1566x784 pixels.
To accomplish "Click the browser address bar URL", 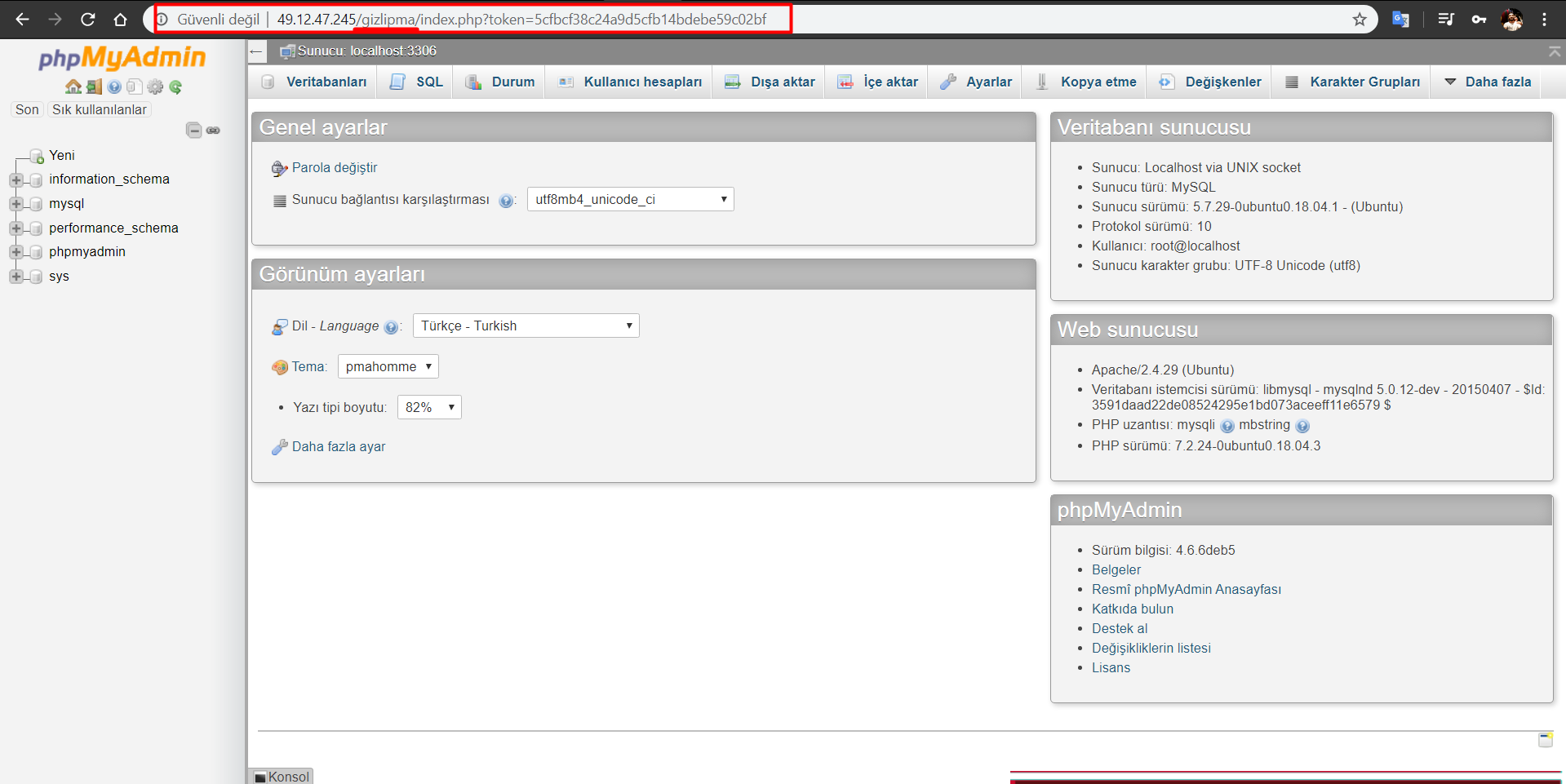I will (521, 19).
